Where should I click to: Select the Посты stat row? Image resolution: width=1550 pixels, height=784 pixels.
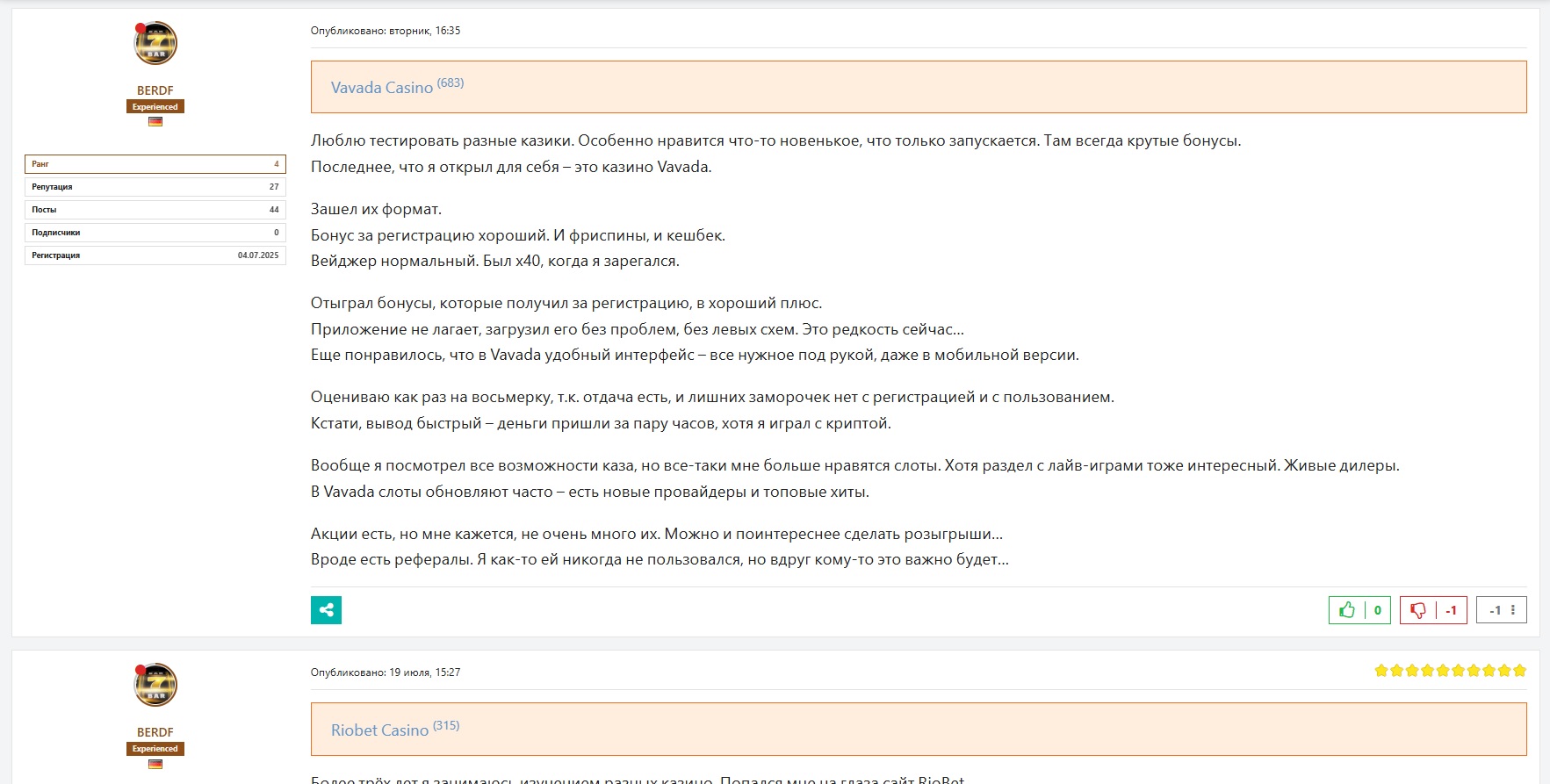click(155, 210)
